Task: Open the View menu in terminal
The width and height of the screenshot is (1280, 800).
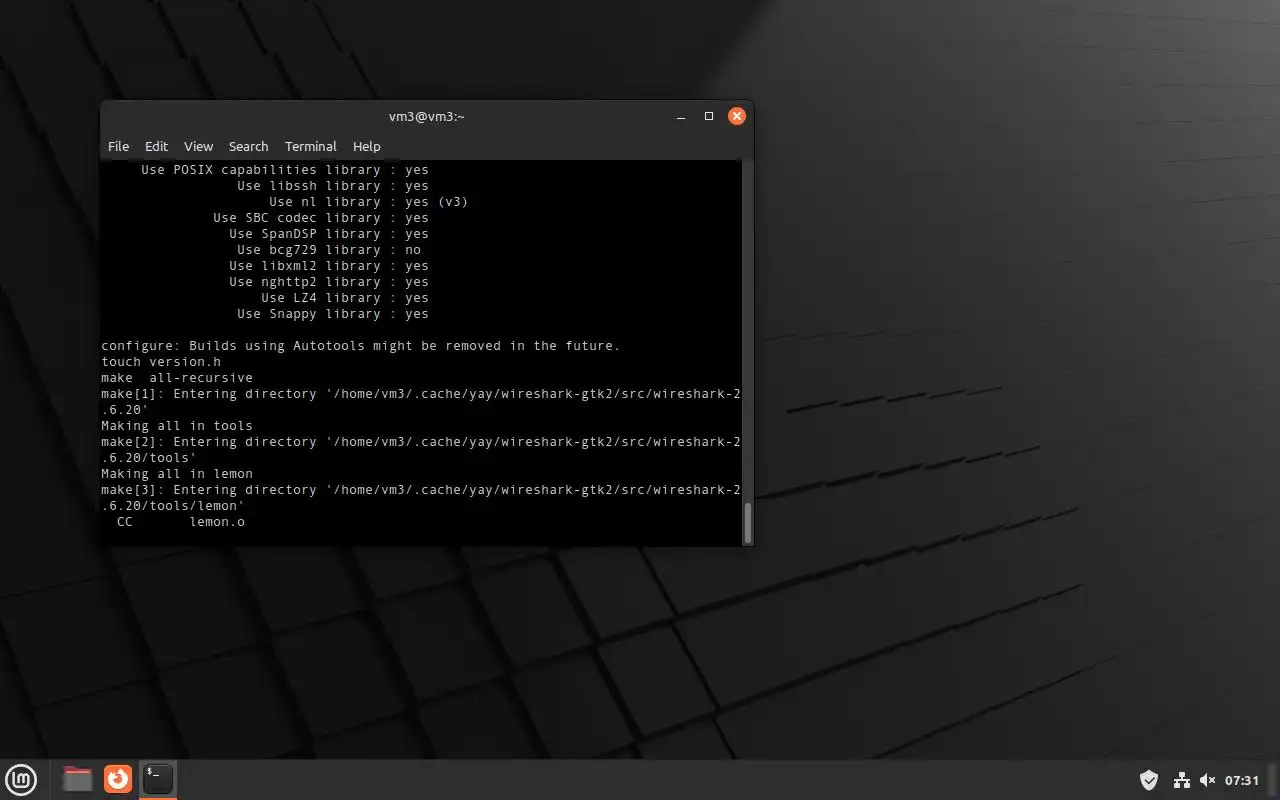Action: coord(198,146)
